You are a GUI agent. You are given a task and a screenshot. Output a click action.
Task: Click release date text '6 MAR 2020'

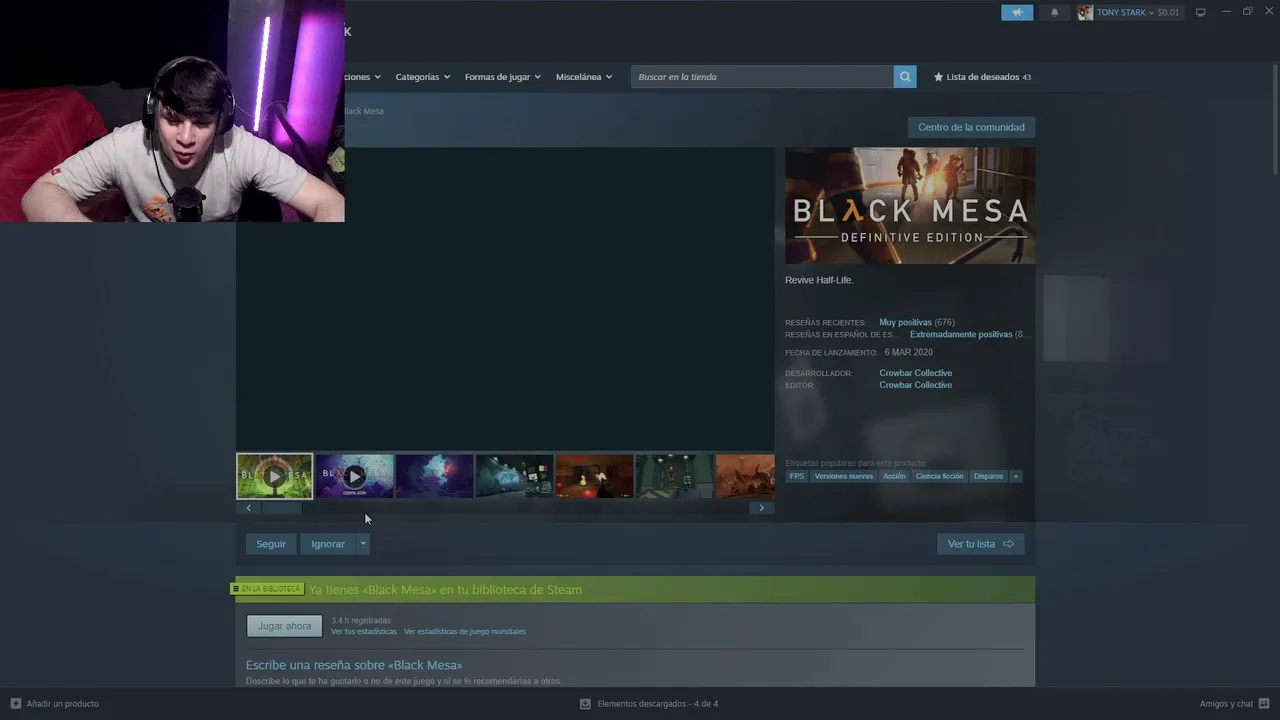[909, 352]
